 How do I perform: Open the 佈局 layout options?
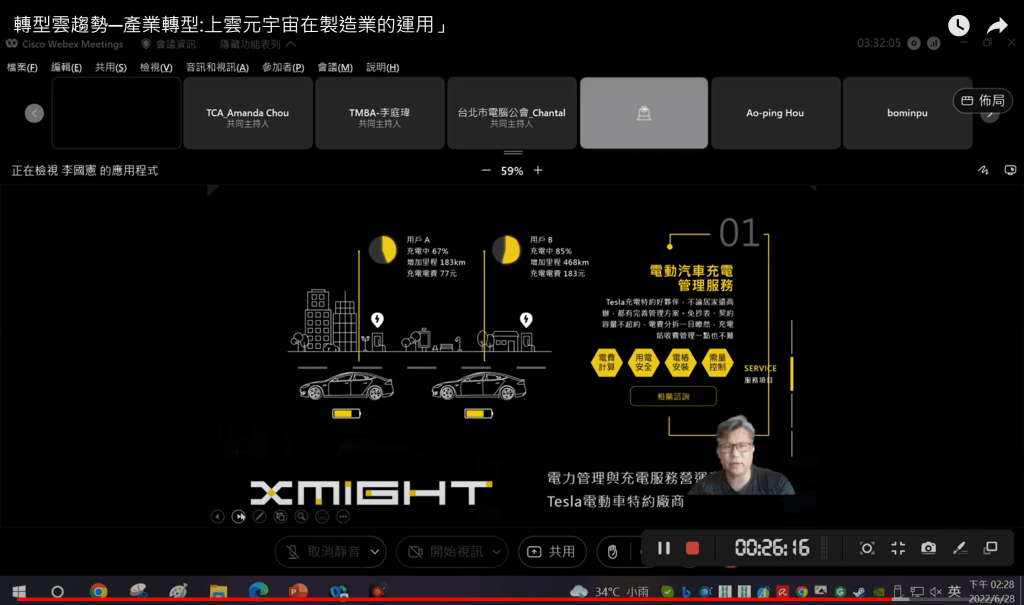982,100
